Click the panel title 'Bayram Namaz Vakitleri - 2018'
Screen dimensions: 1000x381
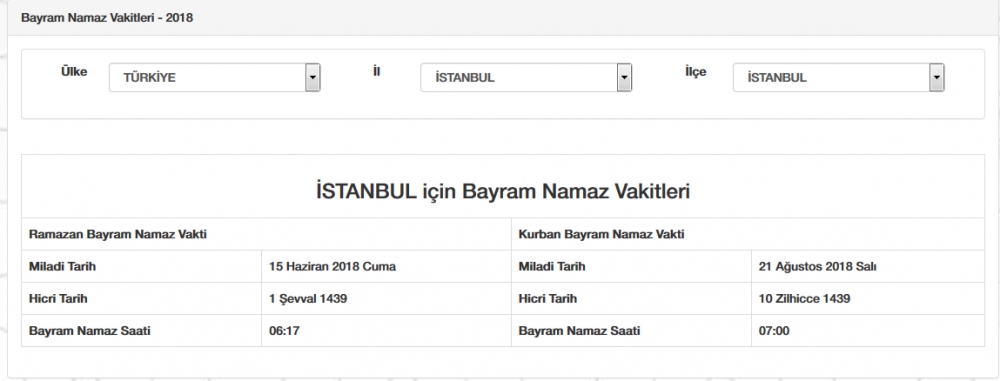[107, 18]
